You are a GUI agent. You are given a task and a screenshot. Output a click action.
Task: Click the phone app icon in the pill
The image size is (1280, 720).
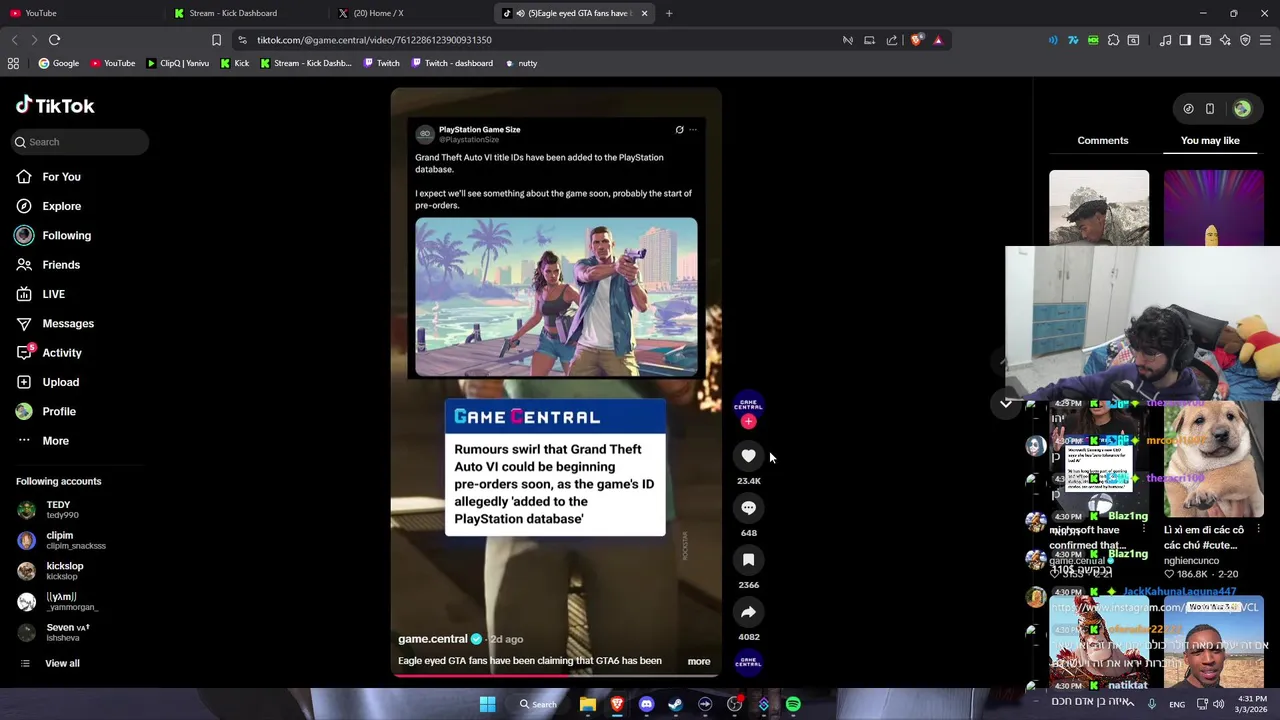coord(1209,109)
